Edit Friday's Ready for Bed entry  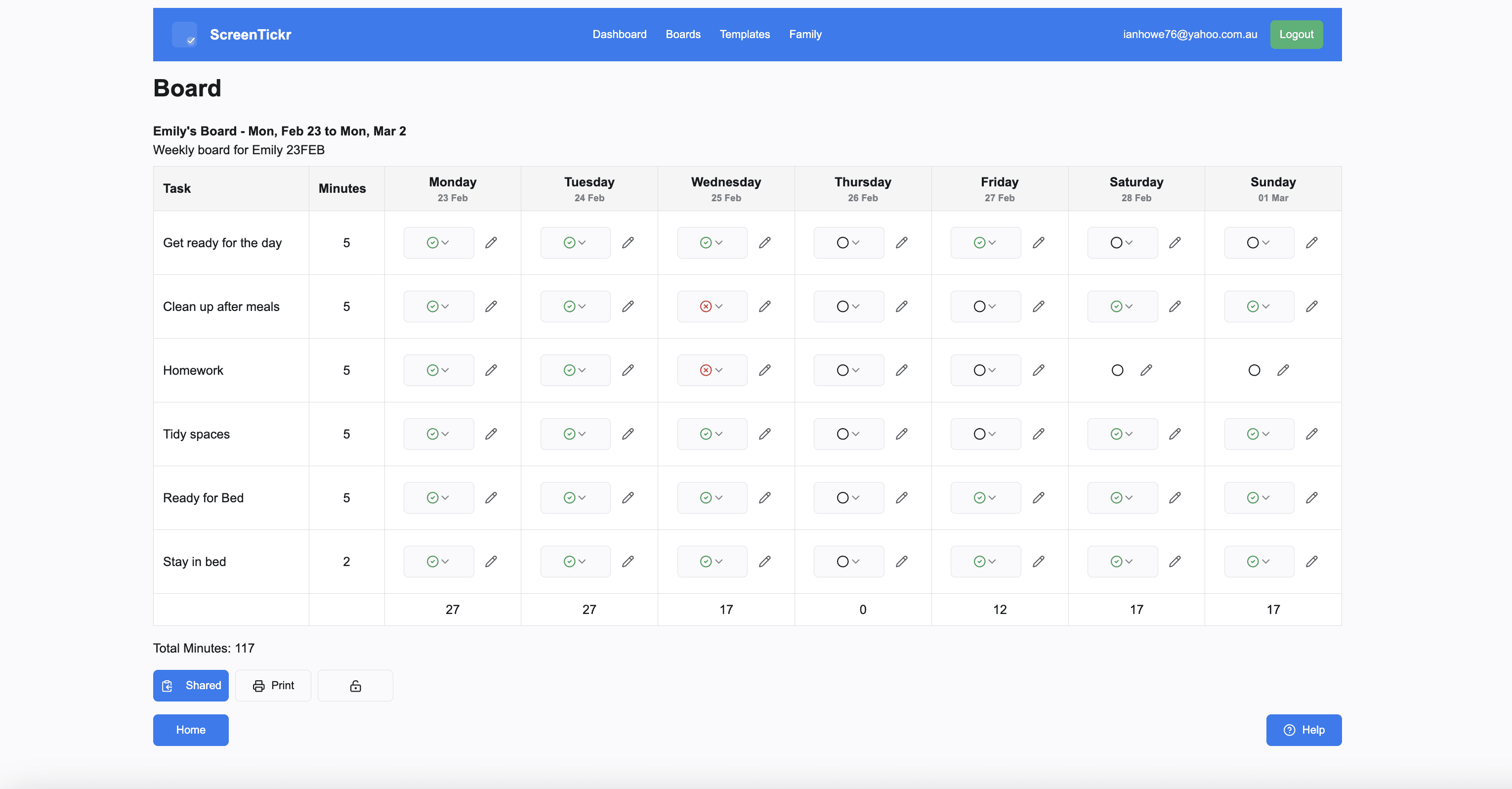[1038, 498]
